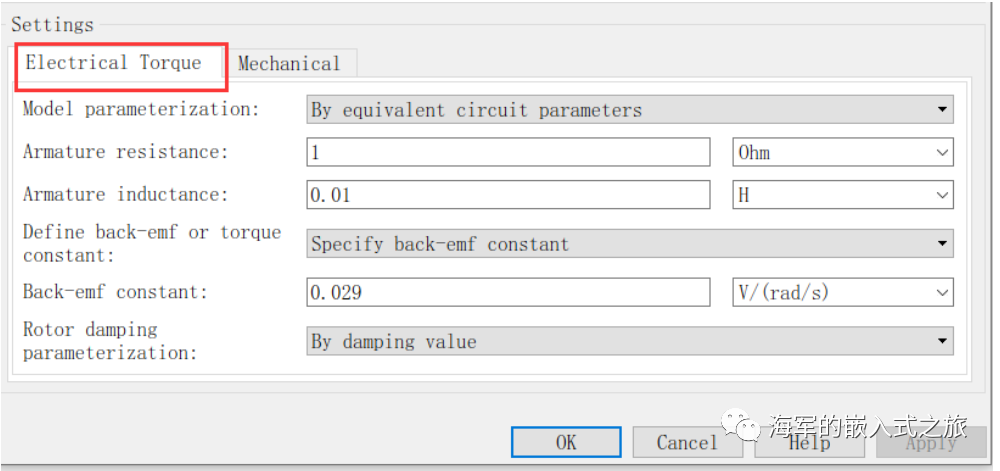This screenshot has height=471, width=1000.
Task: Open the Mechanical tab
Action: (x=289, y=64)
